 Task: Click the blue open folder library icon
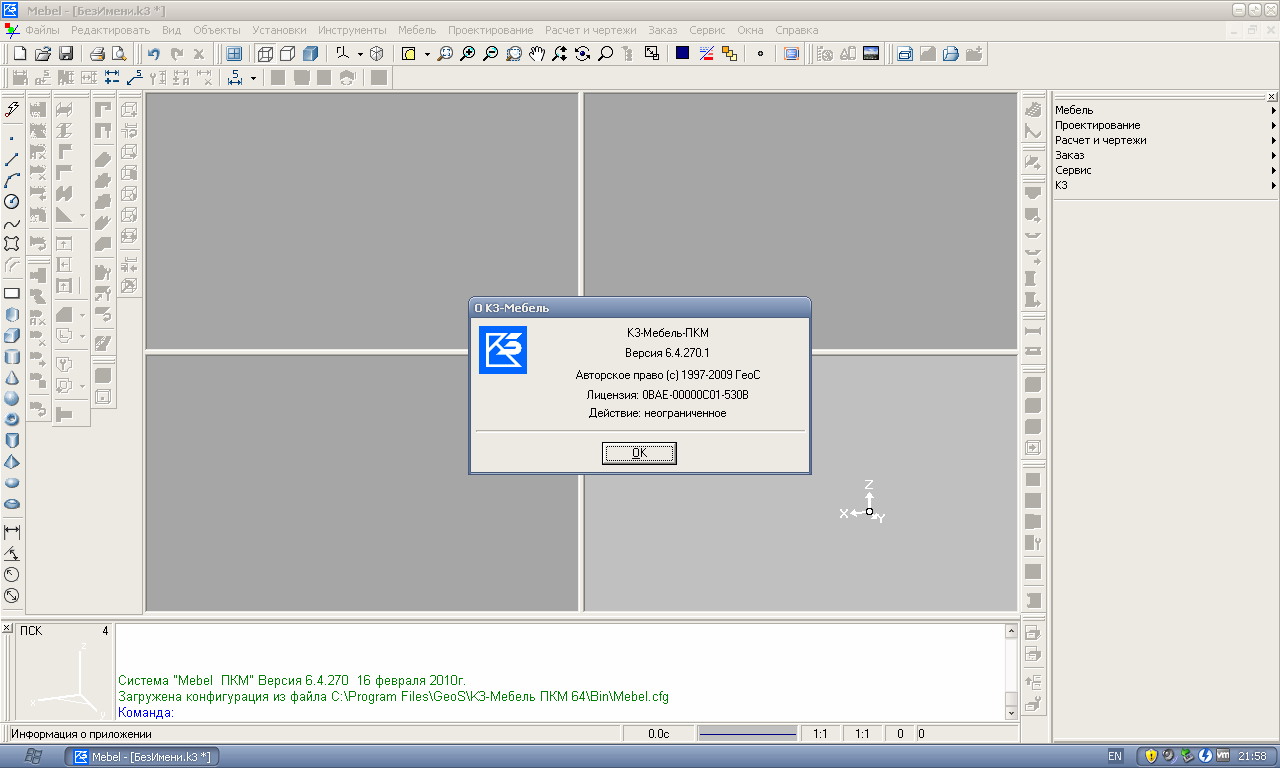pos(952,54)
